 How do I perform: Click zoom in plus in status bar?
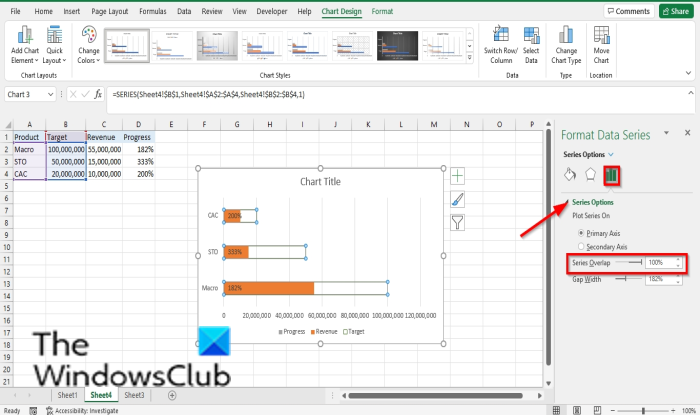[x=673, y=411]
